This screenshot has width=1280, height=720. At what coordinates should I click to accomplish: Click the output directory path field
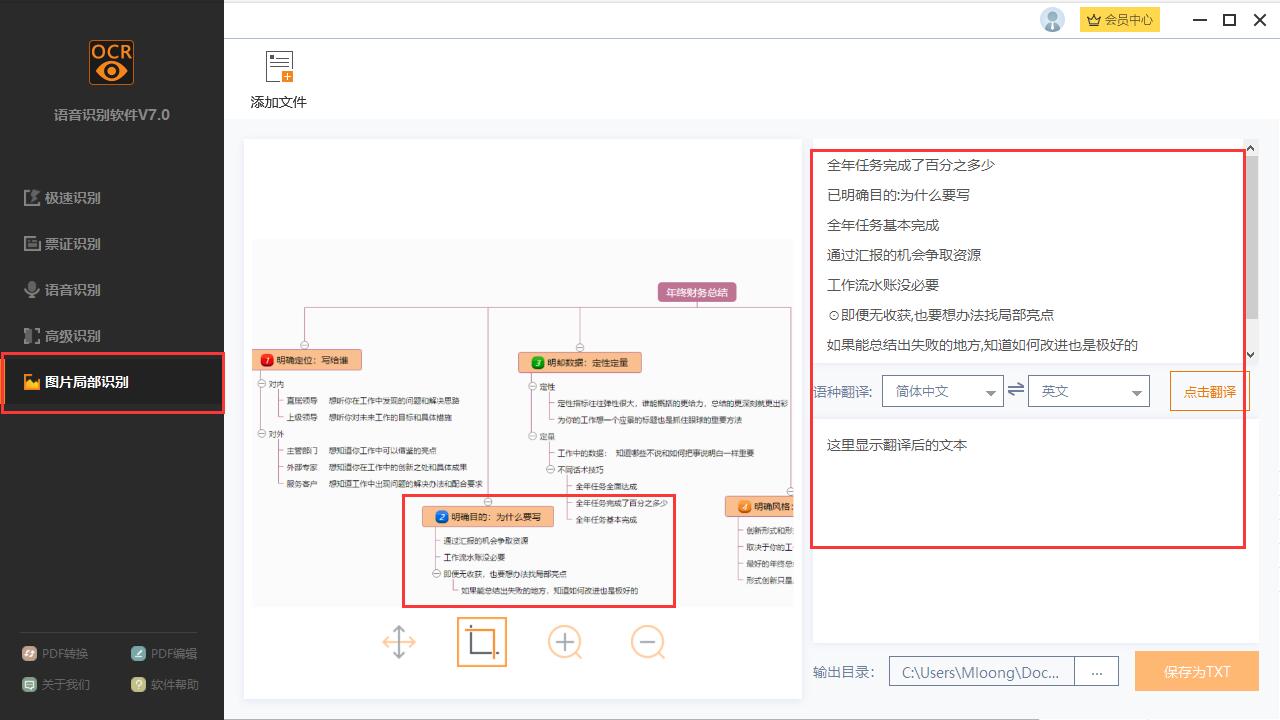pos(981,671)
